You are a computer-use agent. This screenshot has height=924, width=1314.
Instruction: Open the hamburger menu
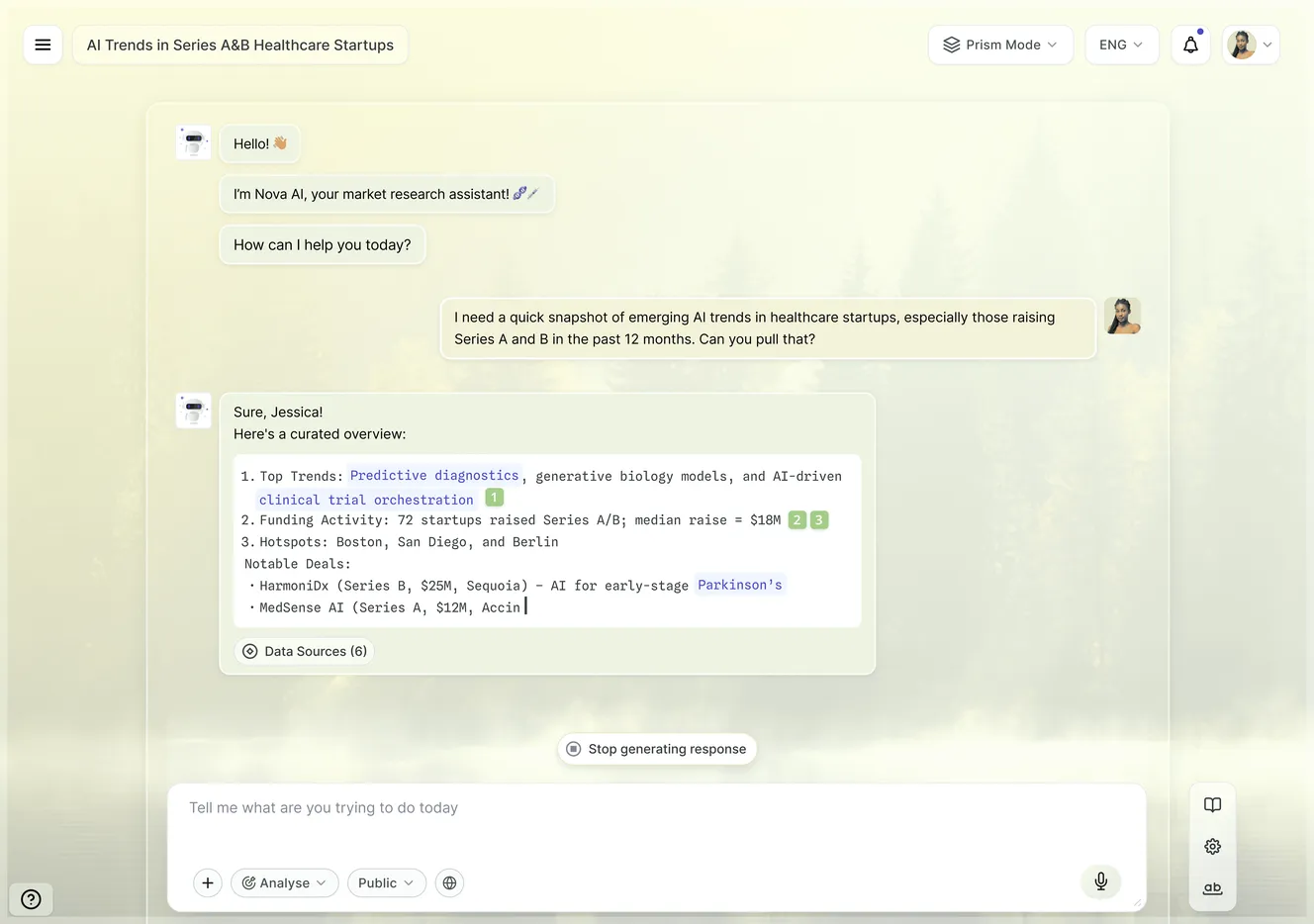(x=43, y=45)
